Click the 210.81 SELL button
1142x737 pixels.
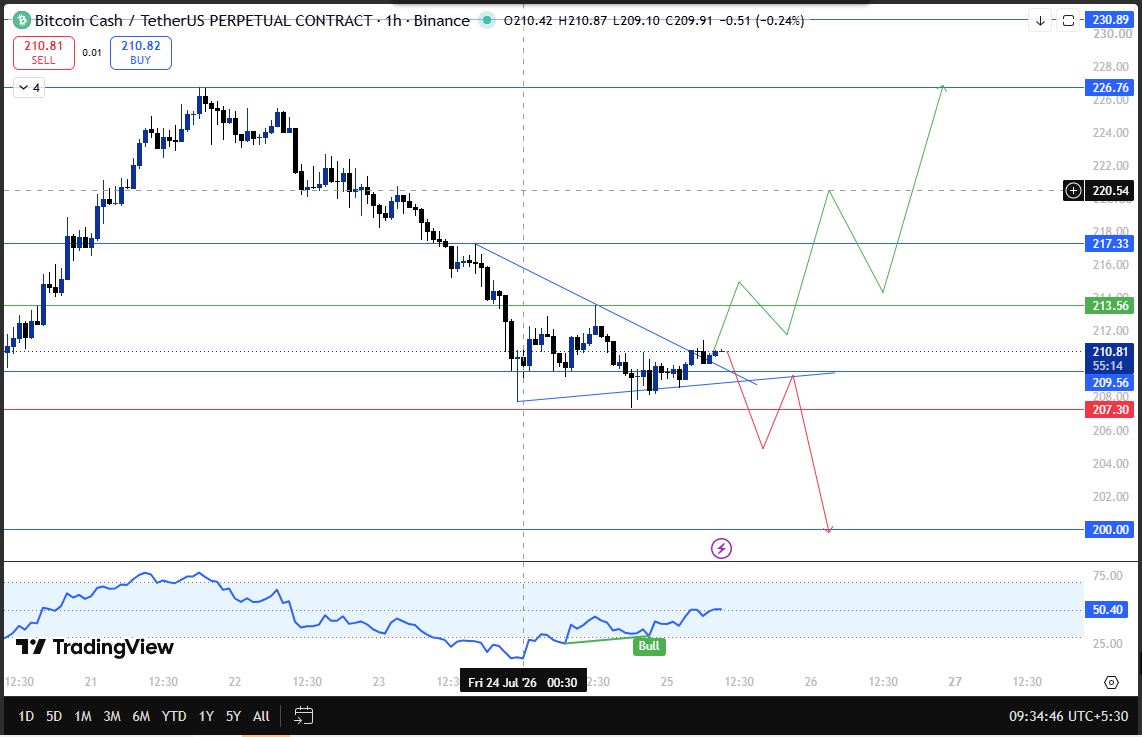[x=44, y=52]
